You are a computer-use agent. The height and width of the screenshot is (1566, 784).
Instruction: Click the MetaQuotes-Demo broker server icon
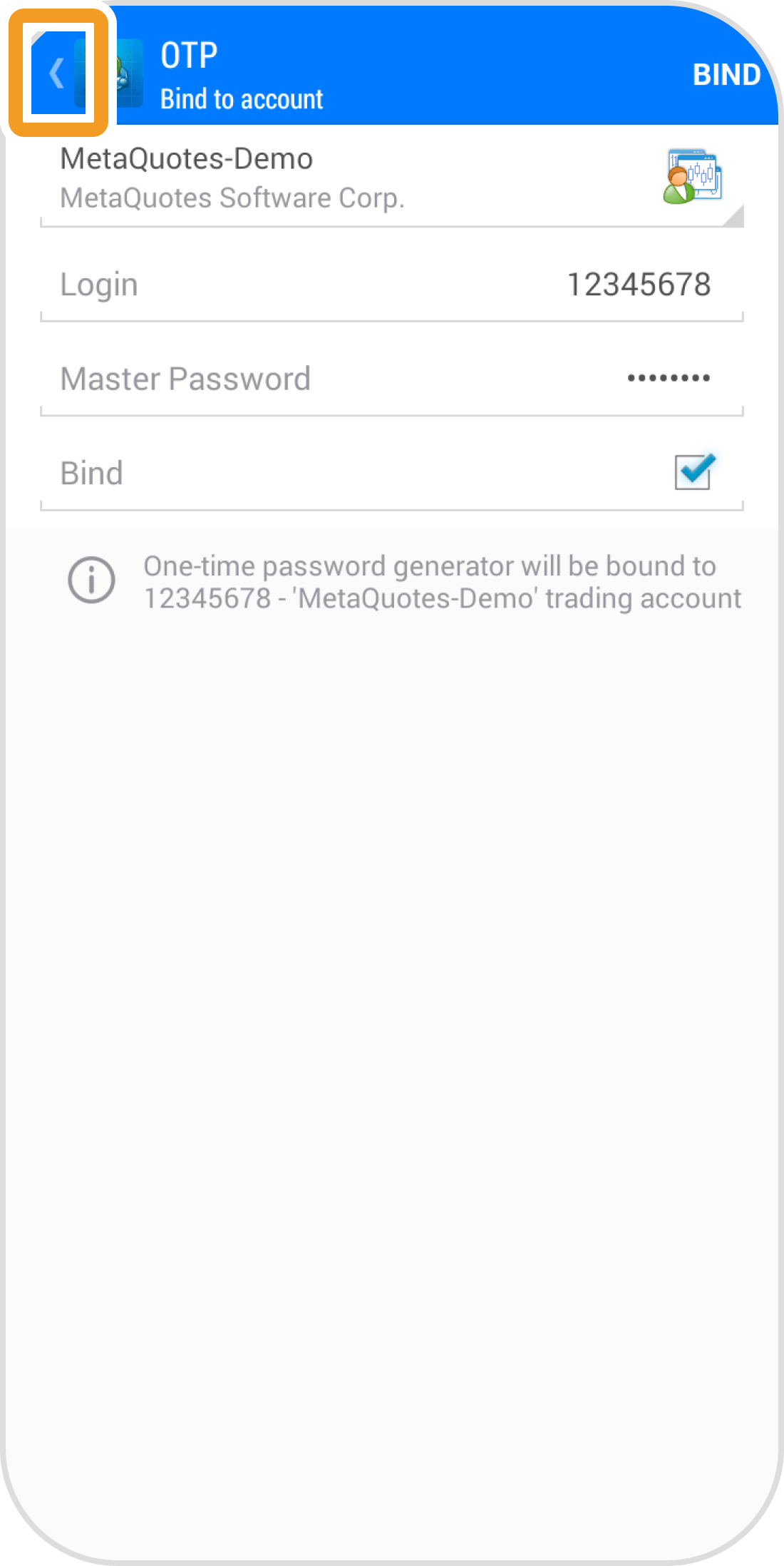pyautogui.click(x=692, y=176)
